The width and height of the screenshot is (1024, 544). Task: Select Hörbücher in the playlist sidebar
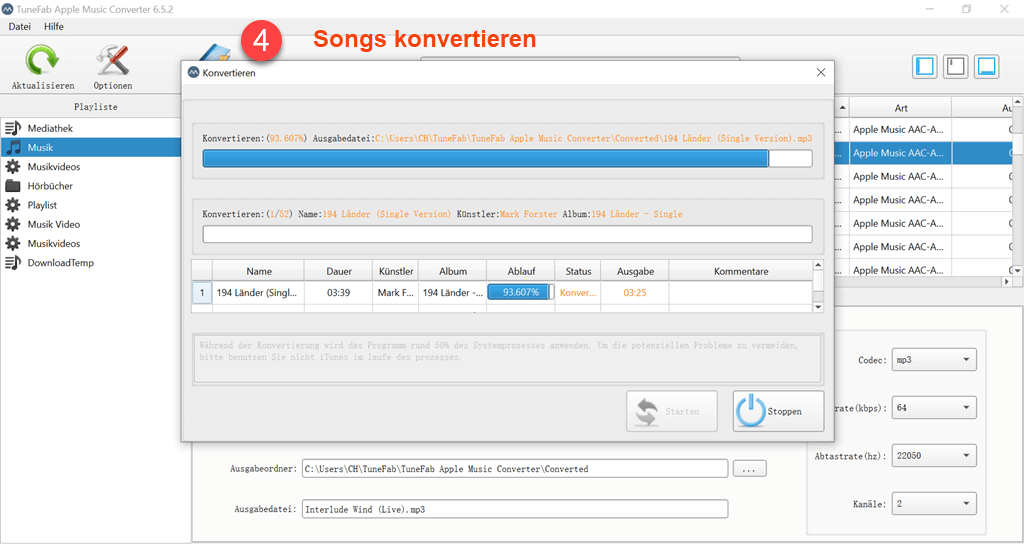50,185
